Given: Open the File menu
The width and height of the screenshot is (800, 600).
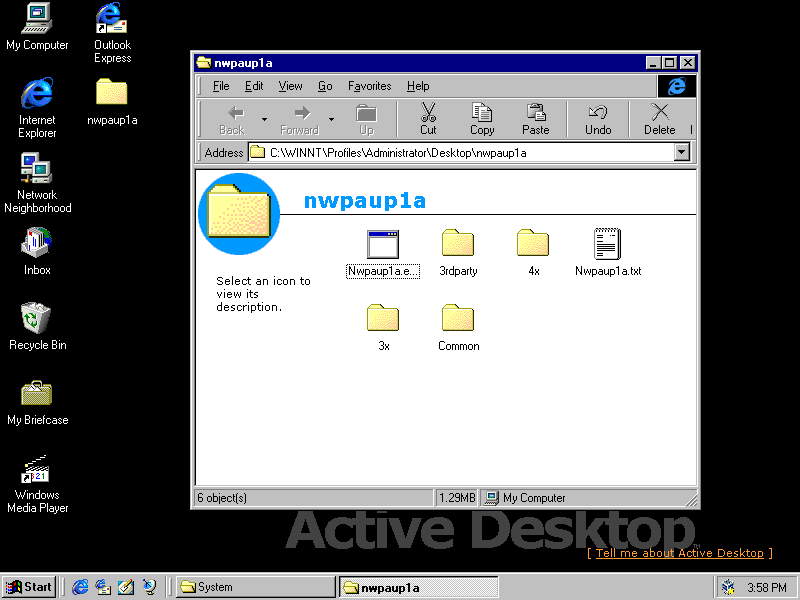Looking at the screenshot, I should [221, 86].
